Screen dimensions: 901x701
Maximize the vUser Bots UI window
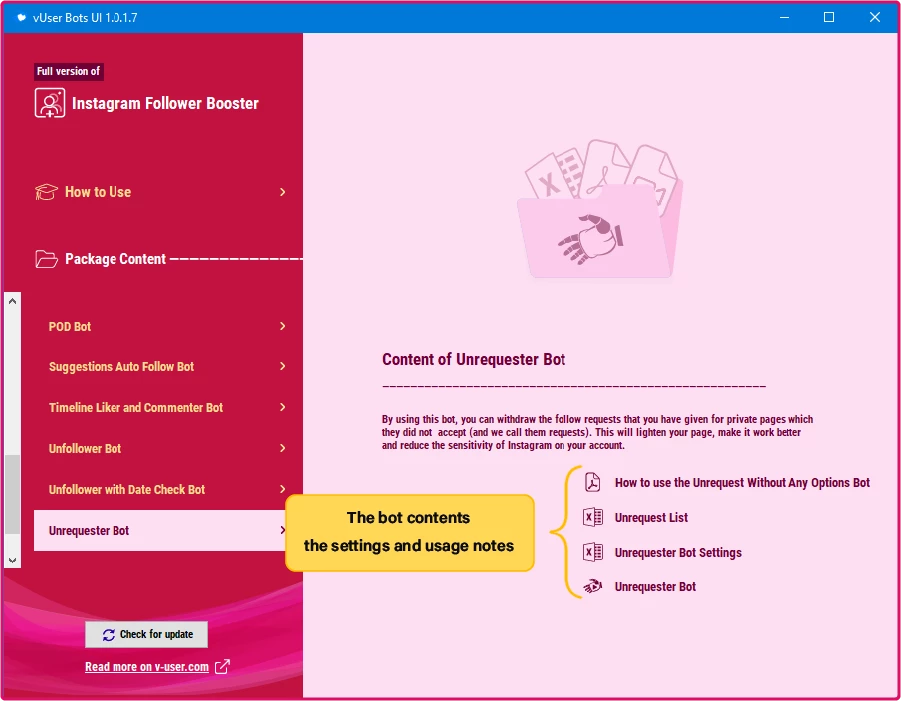coord(829,17)
